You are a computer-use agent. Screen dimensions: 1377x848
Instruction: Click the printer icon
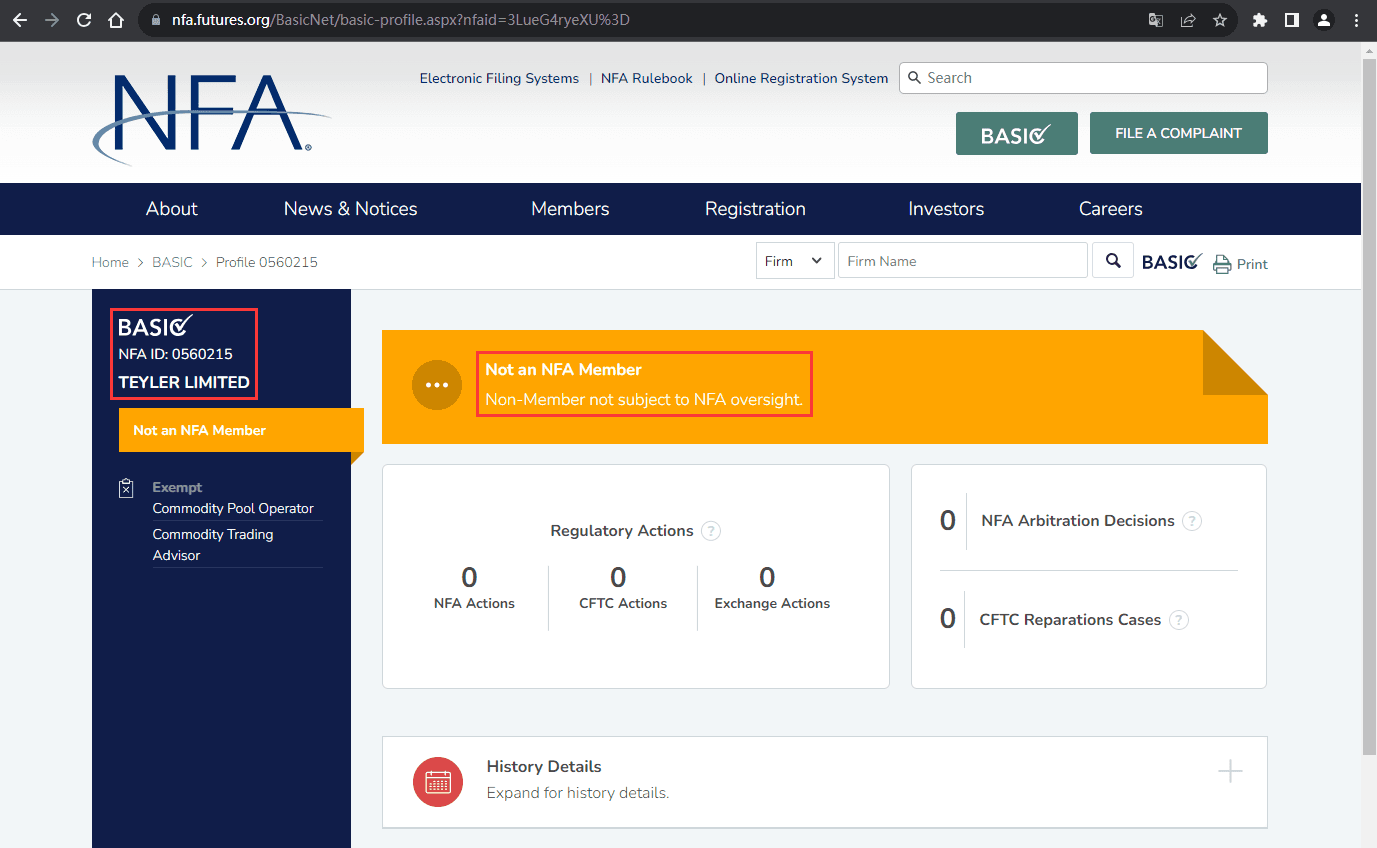(x=1222, y=264)
